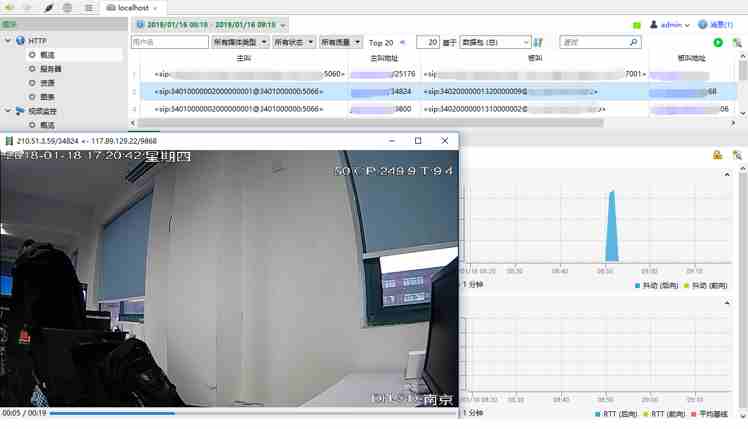This screenshot has height=429, width=748.
Task: Click the table horizontal scrollbar
Action: point(371,123)
